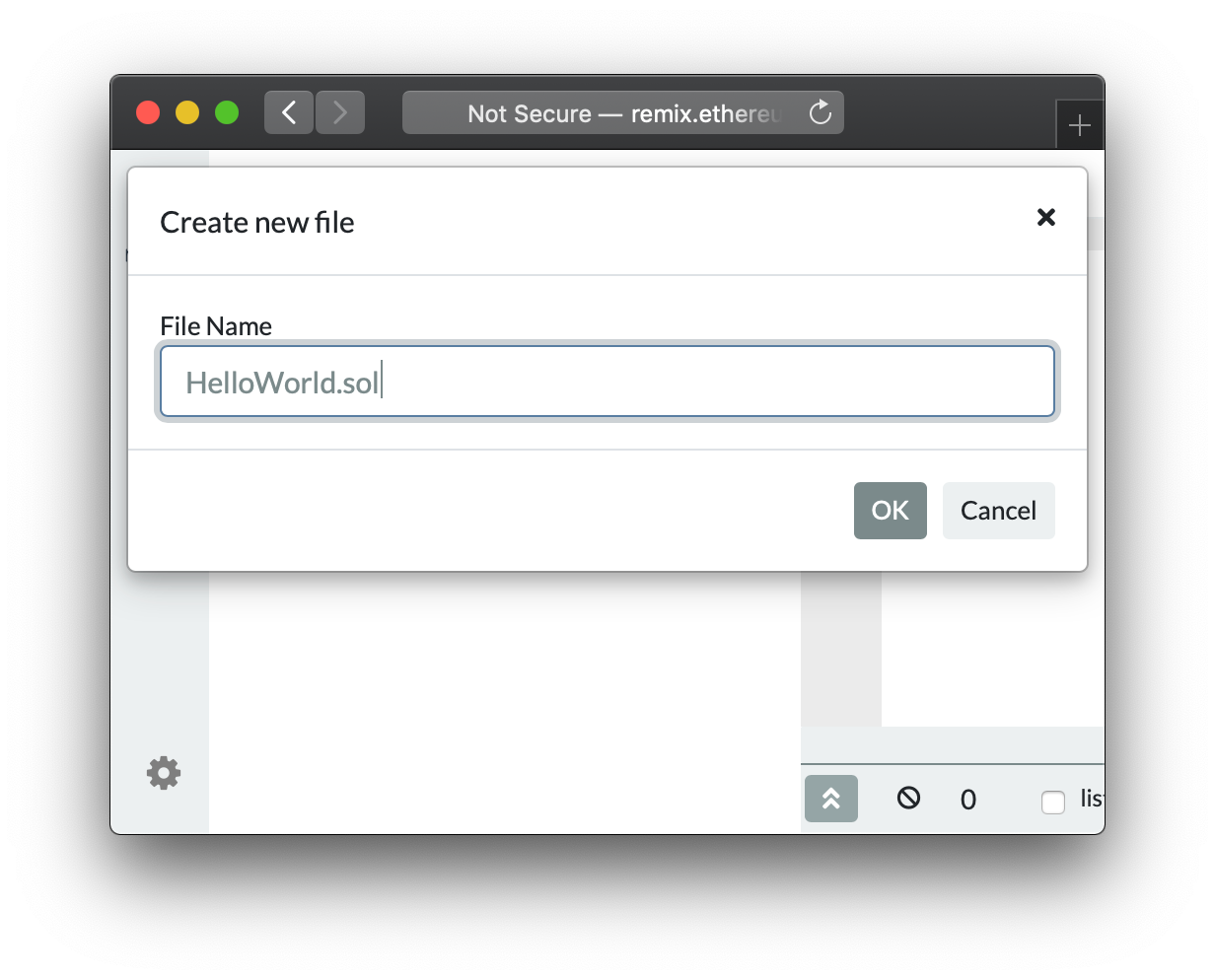Close the window with red button

point(148,113)
